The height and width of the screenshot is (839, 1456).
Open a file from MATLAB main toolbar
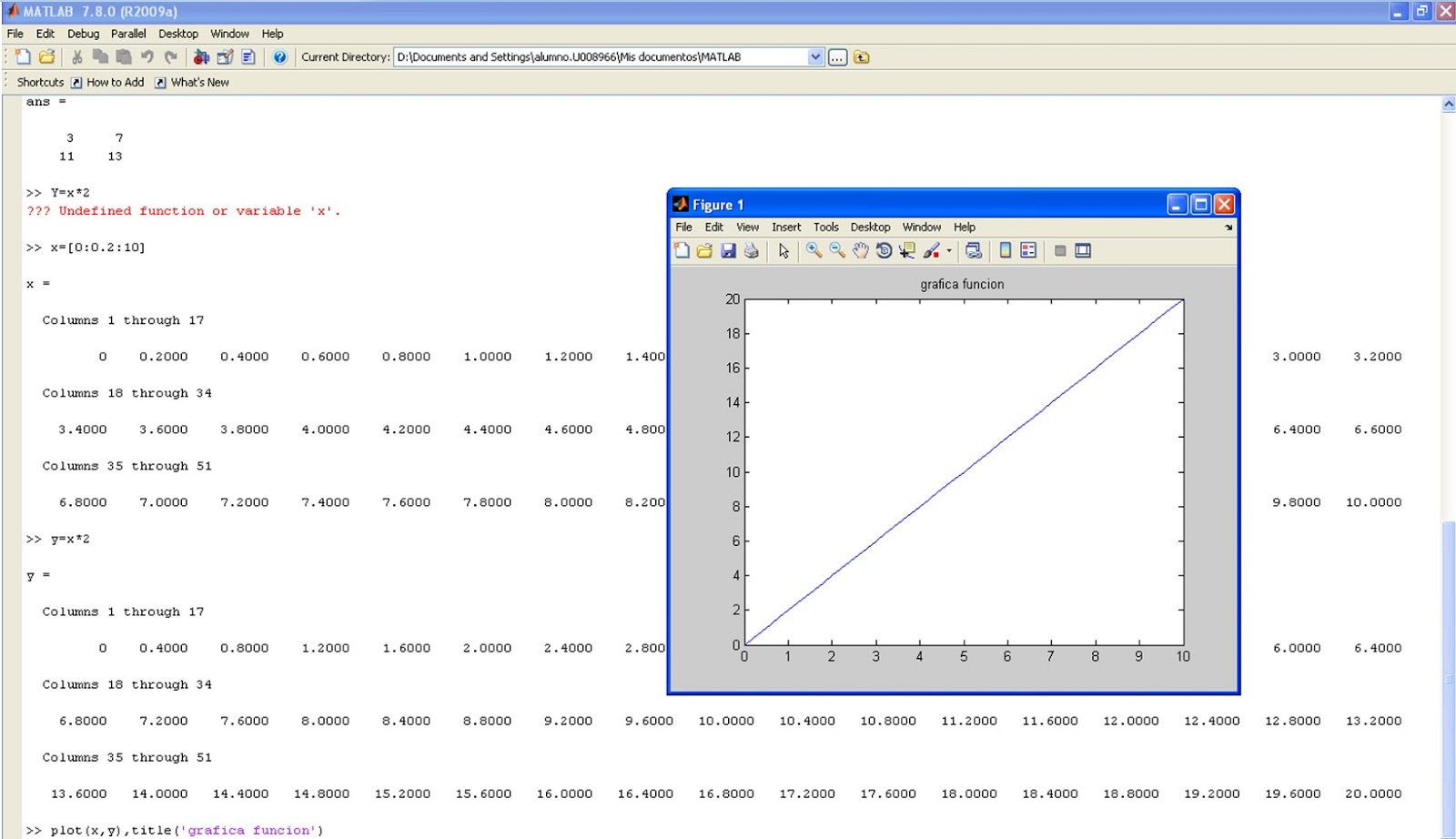(46, 56)
